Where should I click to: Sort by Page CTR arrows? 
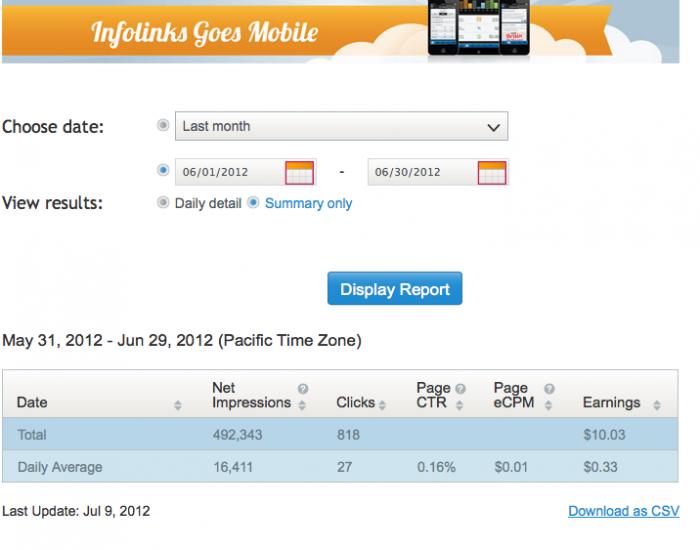[459, 405]
